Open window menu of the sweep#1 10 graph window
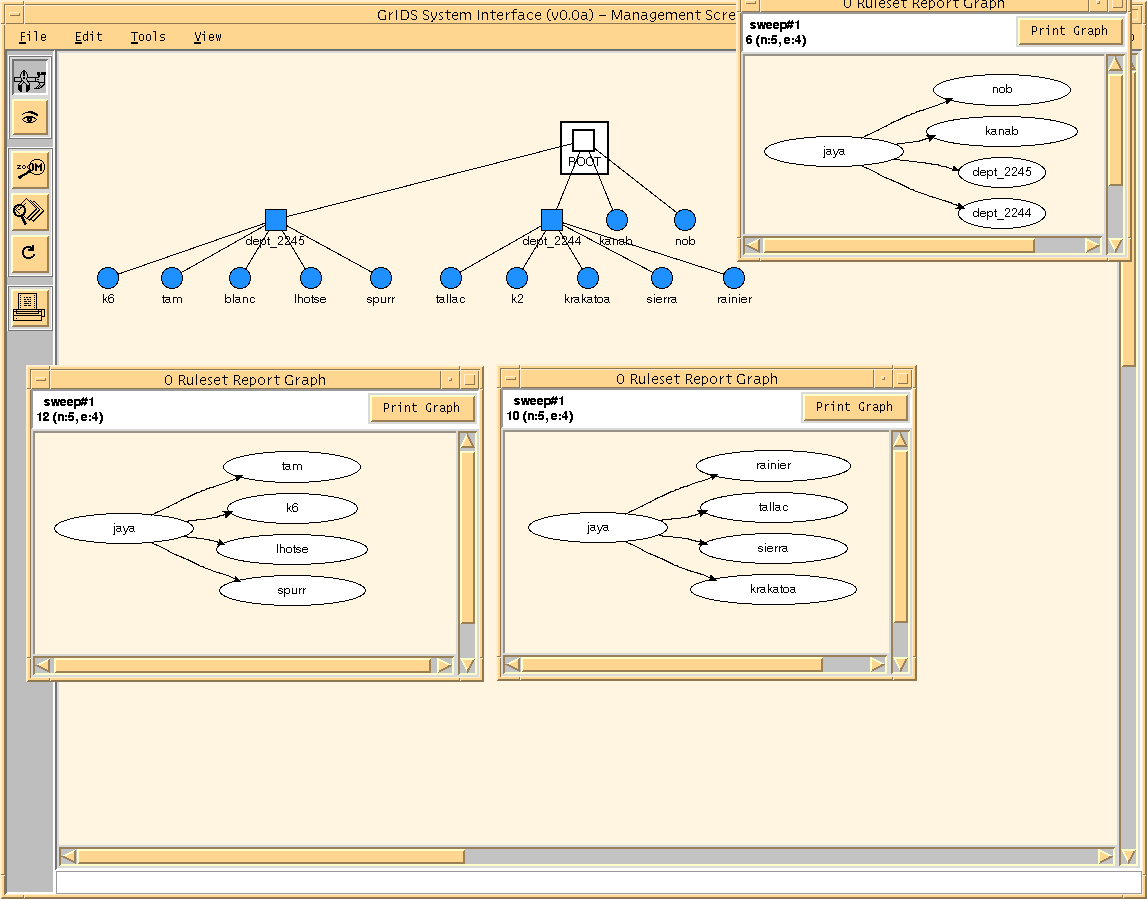This screenshot has width=1147, height=899. pyautogui.click(x=511, y=379)
